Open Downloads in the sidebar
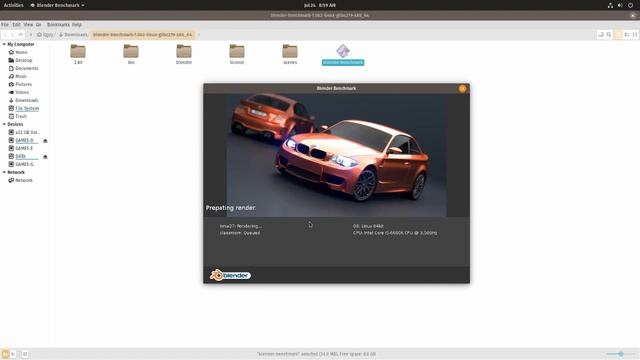 [x=23, y=100]
